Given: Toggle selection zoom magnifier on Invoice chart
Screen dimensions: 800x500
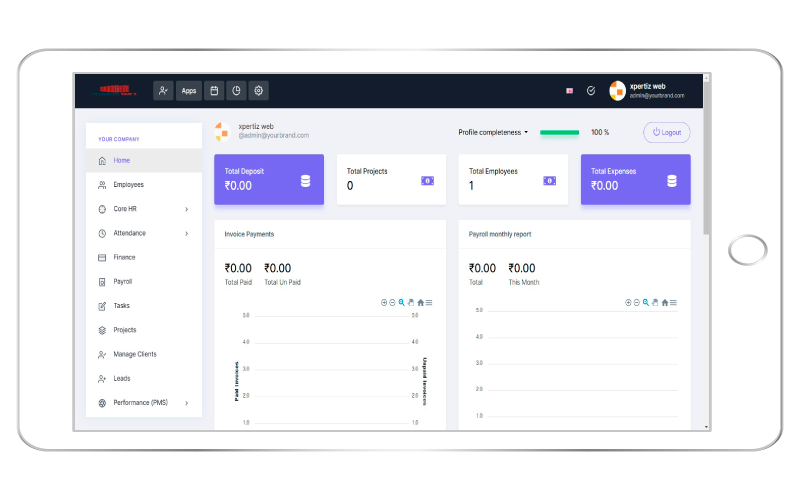Looking at the screenshot, I should click(402, 302).
